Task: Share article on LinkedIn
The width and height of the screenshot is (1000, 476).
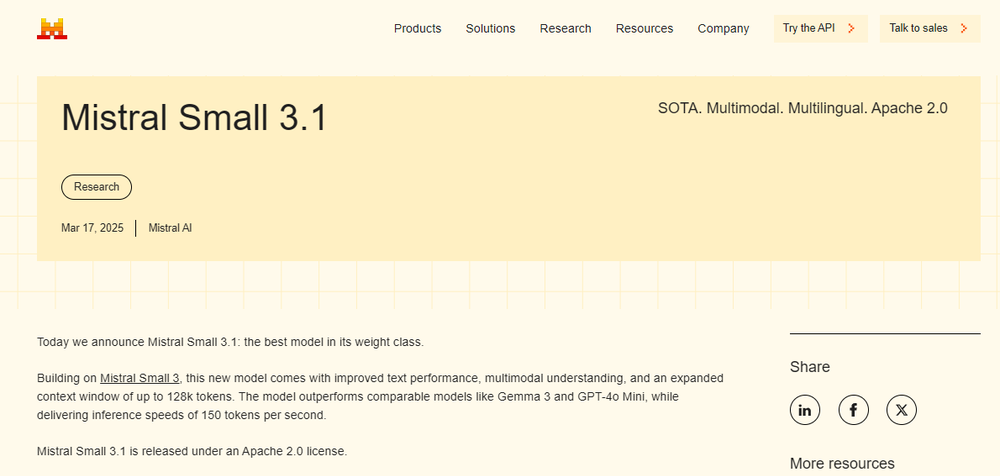Action: (x=805, y=410)
